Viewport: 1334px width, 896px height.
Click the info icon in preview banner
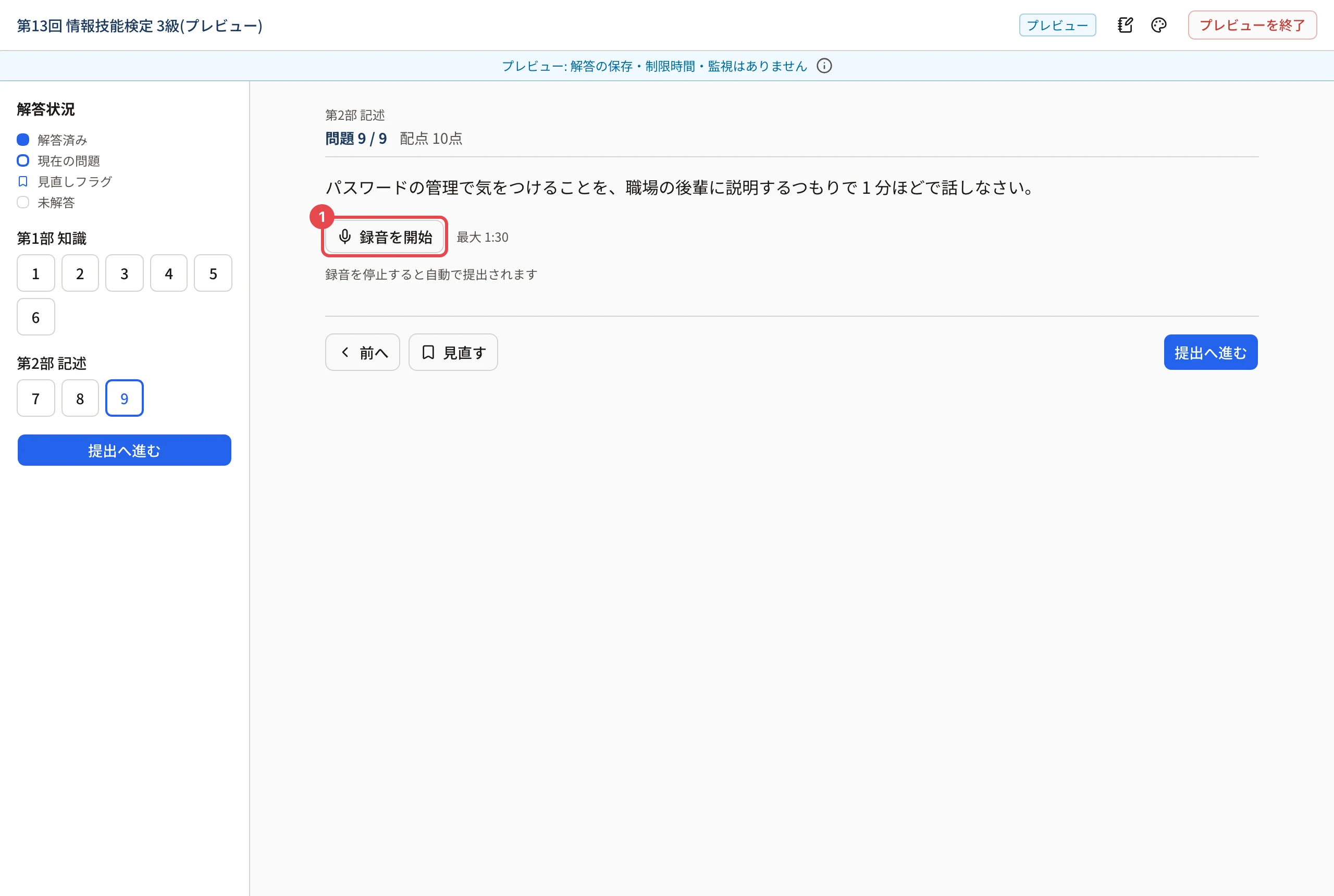pyautogui.click(x=824, y=66)
